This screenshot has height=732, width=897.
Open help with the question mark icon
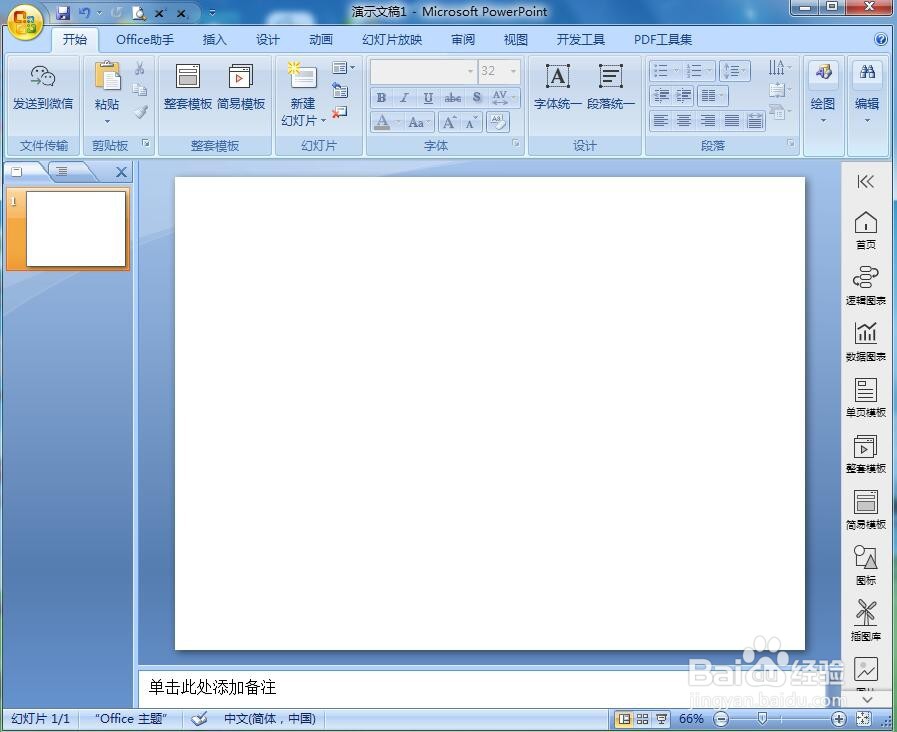click(x=880, y=39)
